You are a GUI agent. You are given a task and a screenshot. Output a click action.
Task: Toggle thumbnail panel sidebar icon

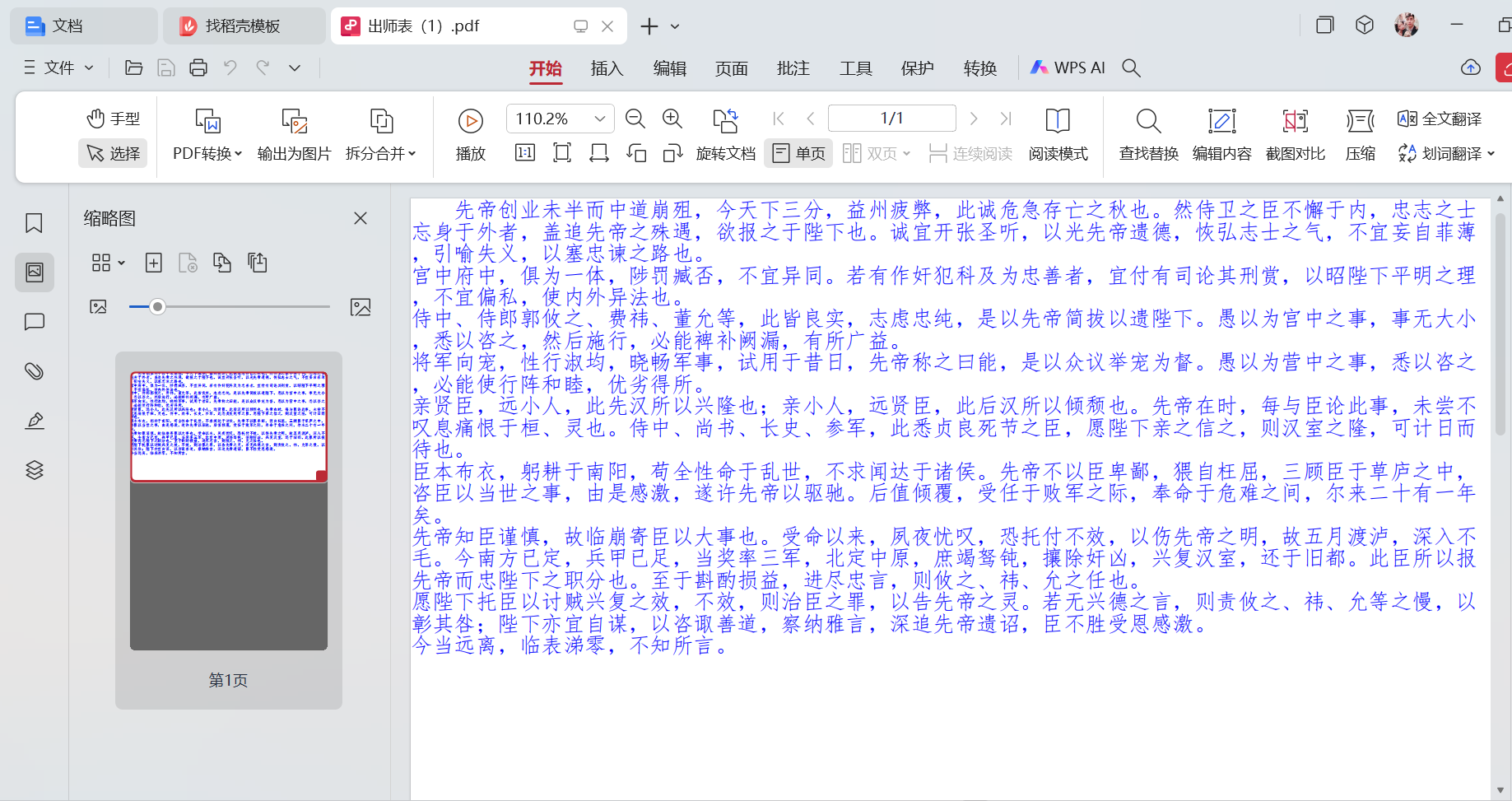(x=34, y=272)
